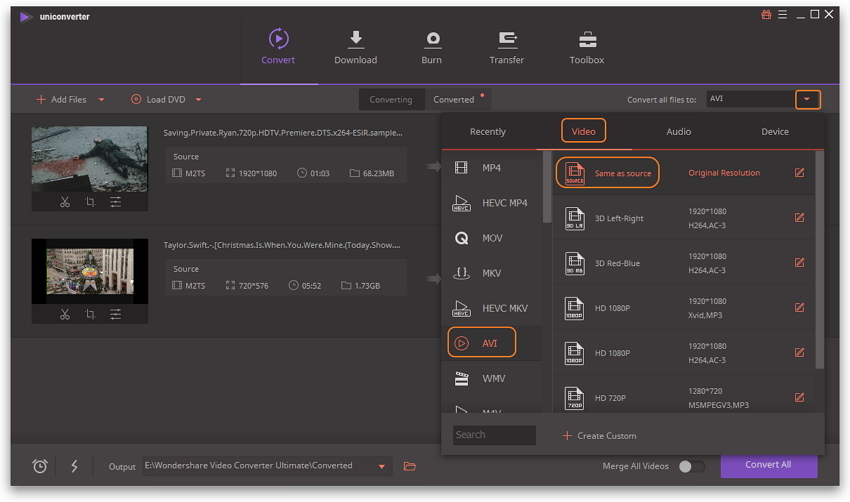Edit the HD 720P preset

[799, 398]
